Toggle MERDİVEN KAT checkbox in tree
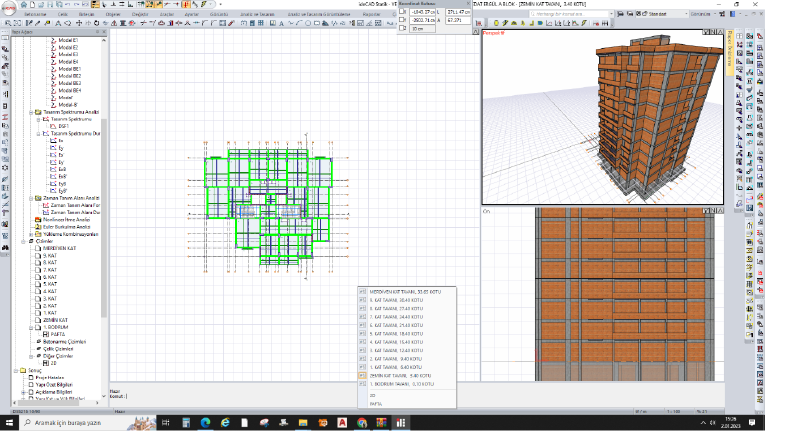 coord(37,249)
